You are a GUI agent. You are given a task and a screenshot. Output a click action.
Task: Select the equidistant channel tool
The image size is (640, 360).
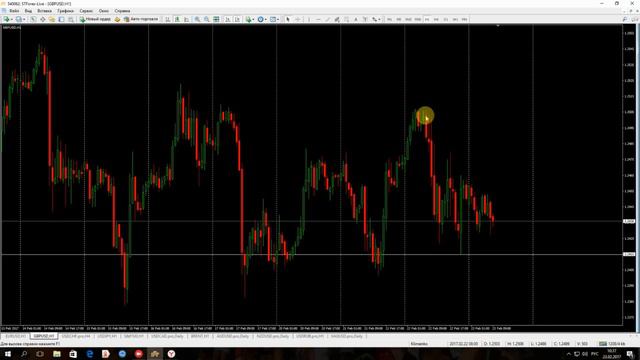point(337,19)
